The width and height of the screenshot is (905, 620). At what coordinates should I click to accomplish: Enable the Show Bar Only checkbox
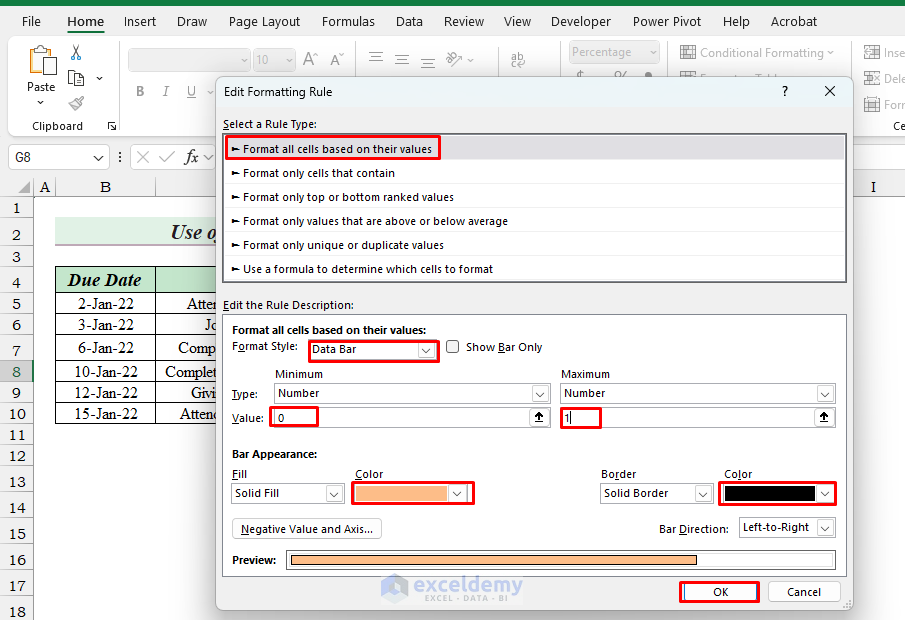click(x=452, y=346)
